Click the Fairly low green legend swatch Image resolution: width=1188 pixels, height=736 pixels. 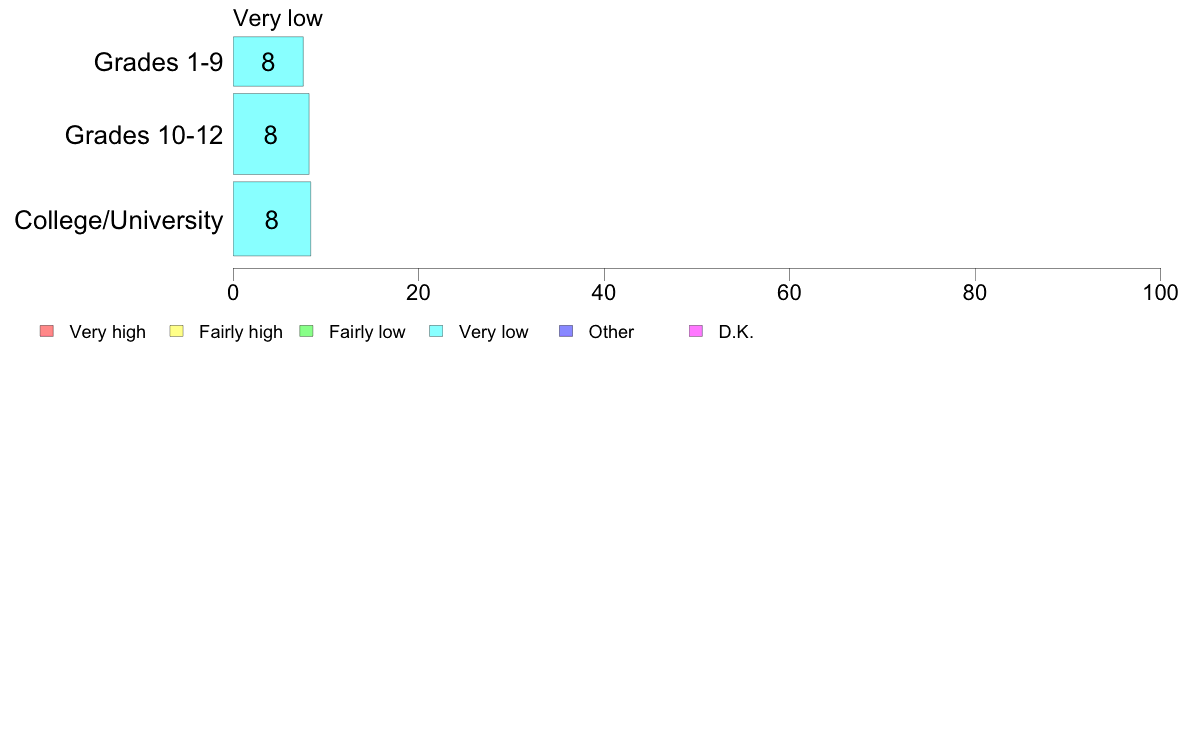(x=306, y=331)
